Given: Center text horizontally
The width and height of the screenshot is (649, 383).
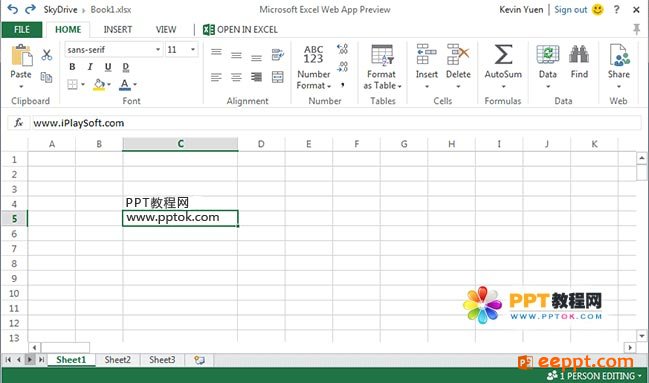Looking at the screenshot, I should click(236, 77).
